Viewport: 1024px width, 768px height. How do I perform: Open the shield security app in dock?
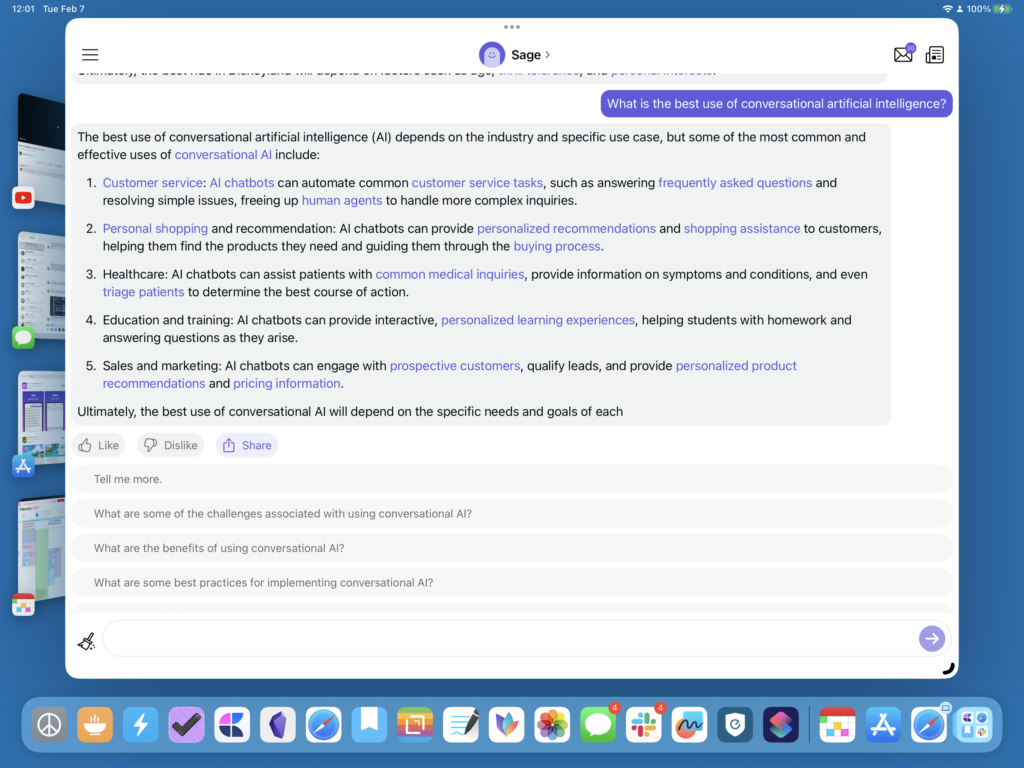tap(735, 725)
